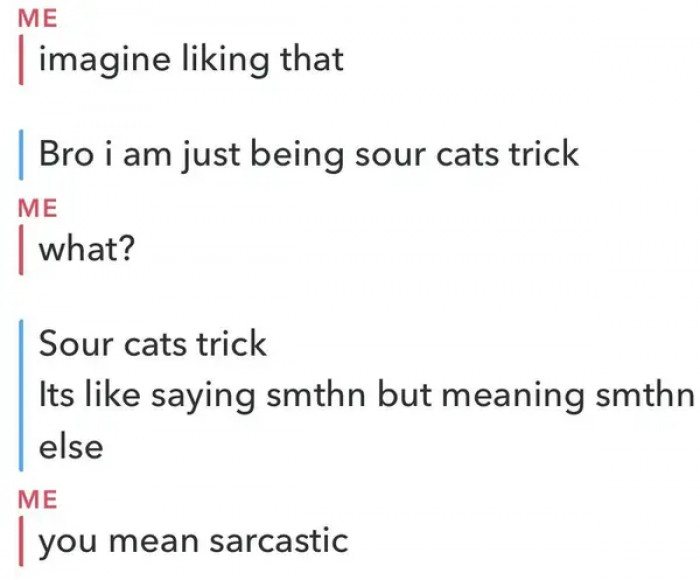Select the 'you mean sarcastic' message
The image size is (700, 580).
coord(193,542)
